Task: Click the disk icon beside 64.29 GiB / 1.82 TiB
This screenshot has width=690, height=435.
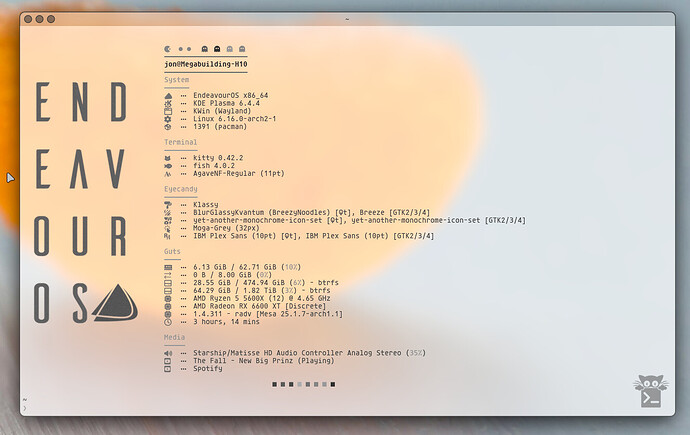Action: (168, 291)
